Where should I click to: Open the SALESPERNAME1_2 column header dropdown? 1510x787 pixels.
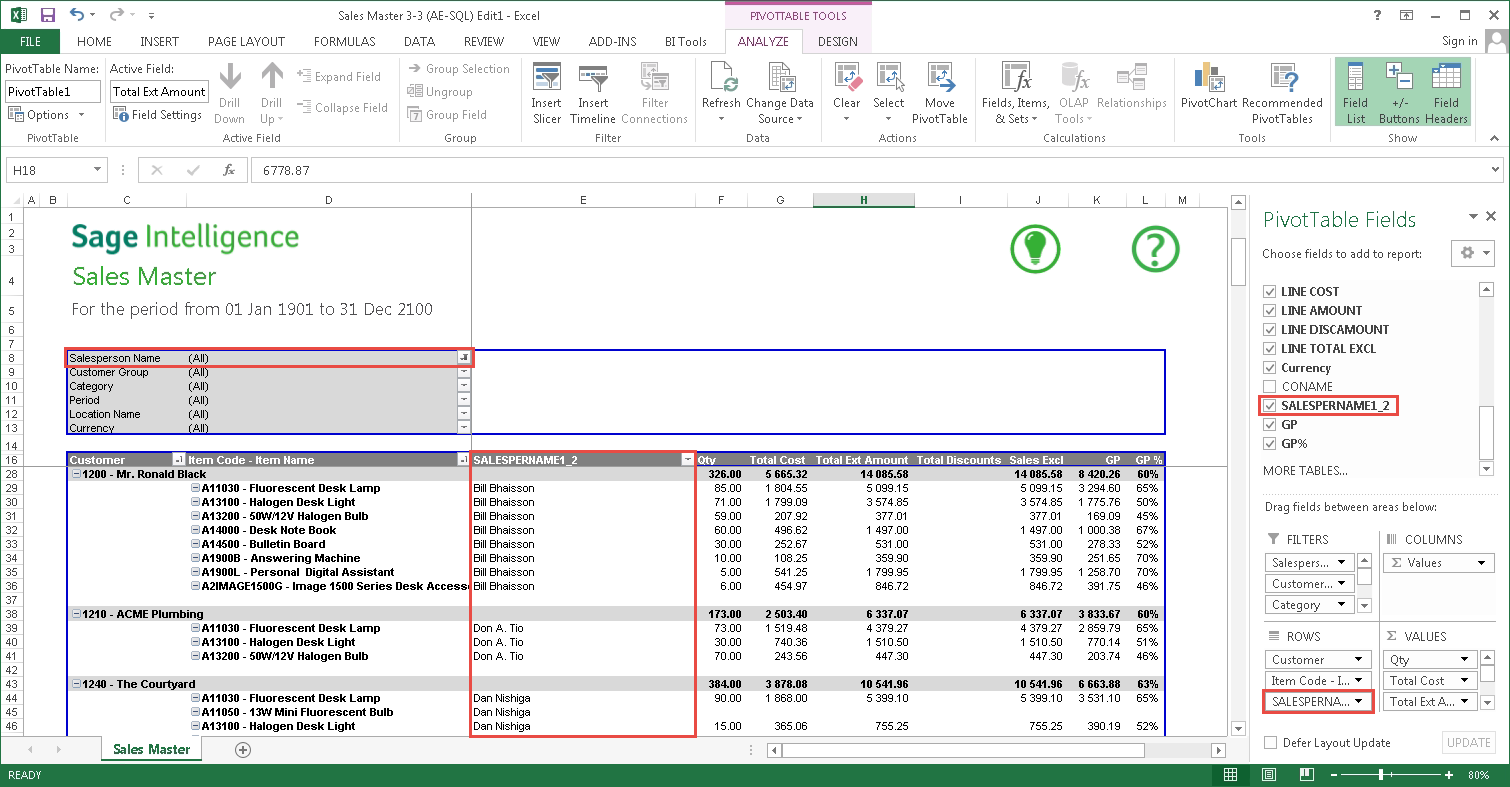click(x=687, y=460)
